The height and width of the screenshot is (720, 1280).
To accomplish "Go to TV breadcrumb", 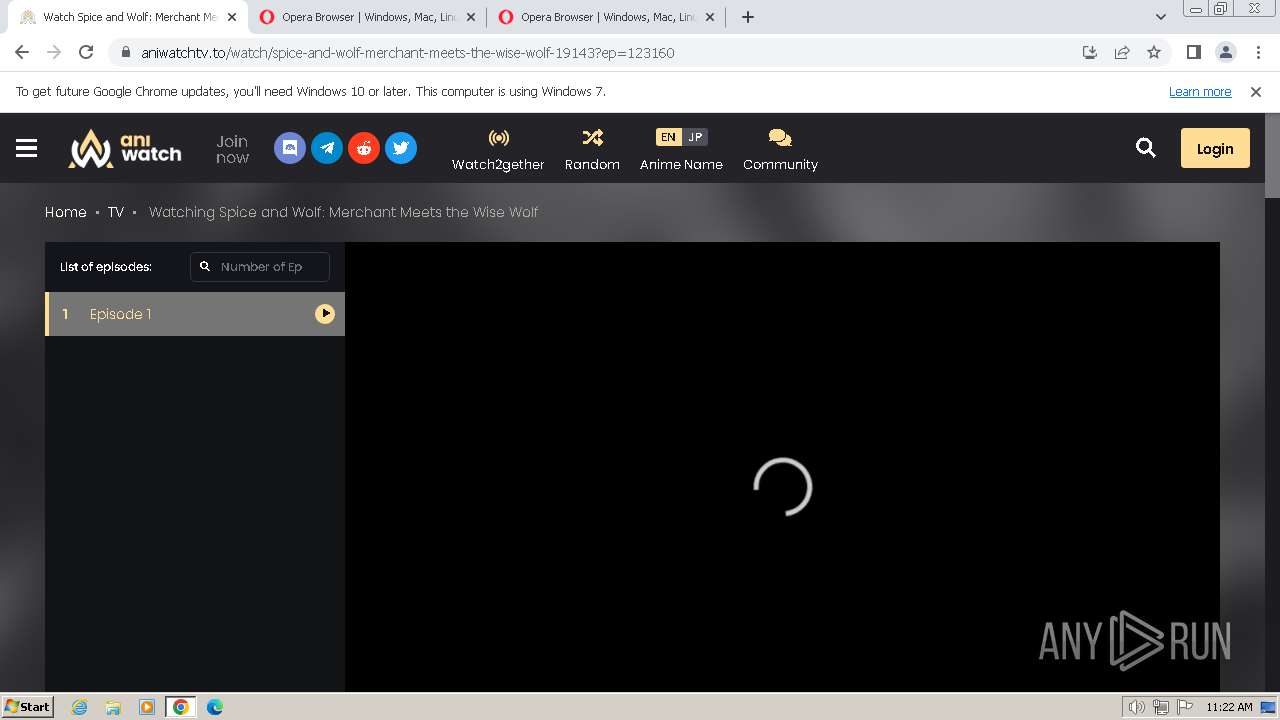I will click(116, 212).
